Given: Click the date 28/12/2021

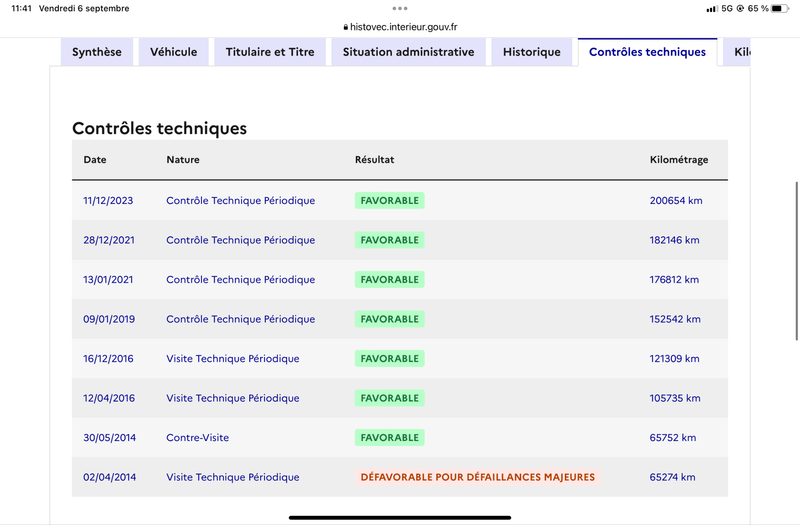Looking at the screenshot, I should pos(109,240).
